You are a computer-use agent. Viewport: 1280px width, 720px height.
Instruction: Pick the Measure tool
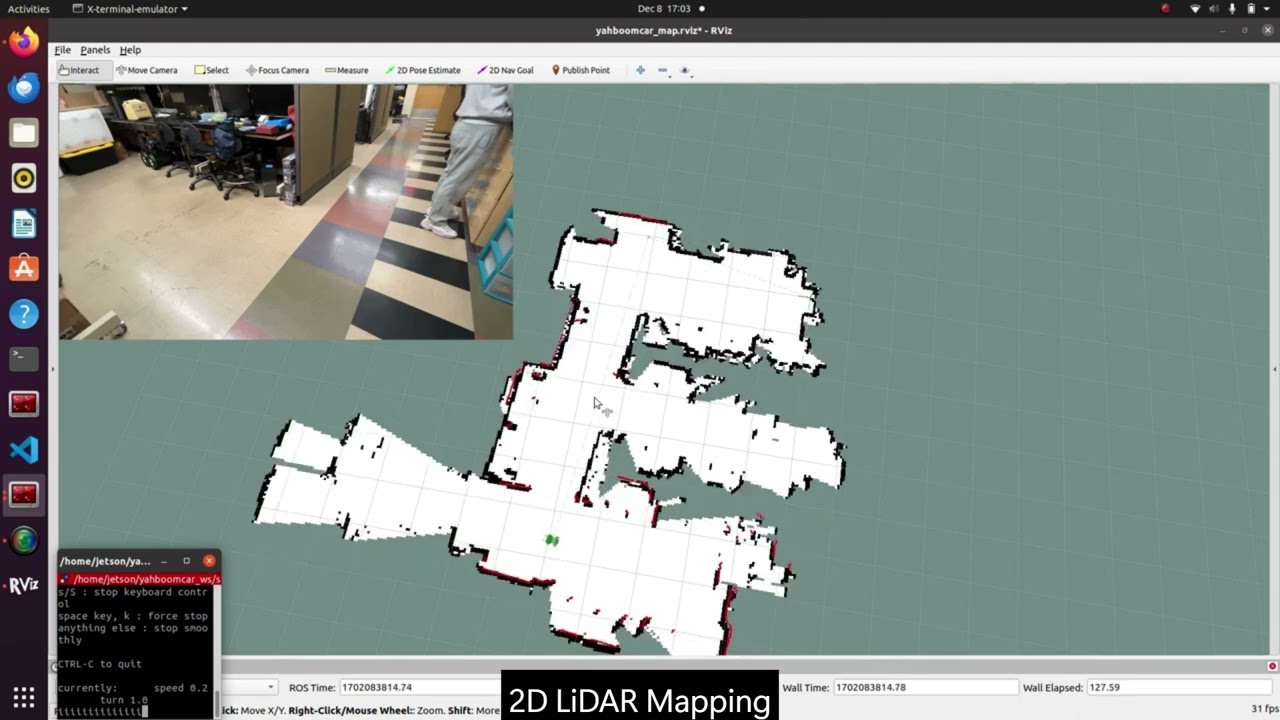pyautogui.click(x=347, y=70)
